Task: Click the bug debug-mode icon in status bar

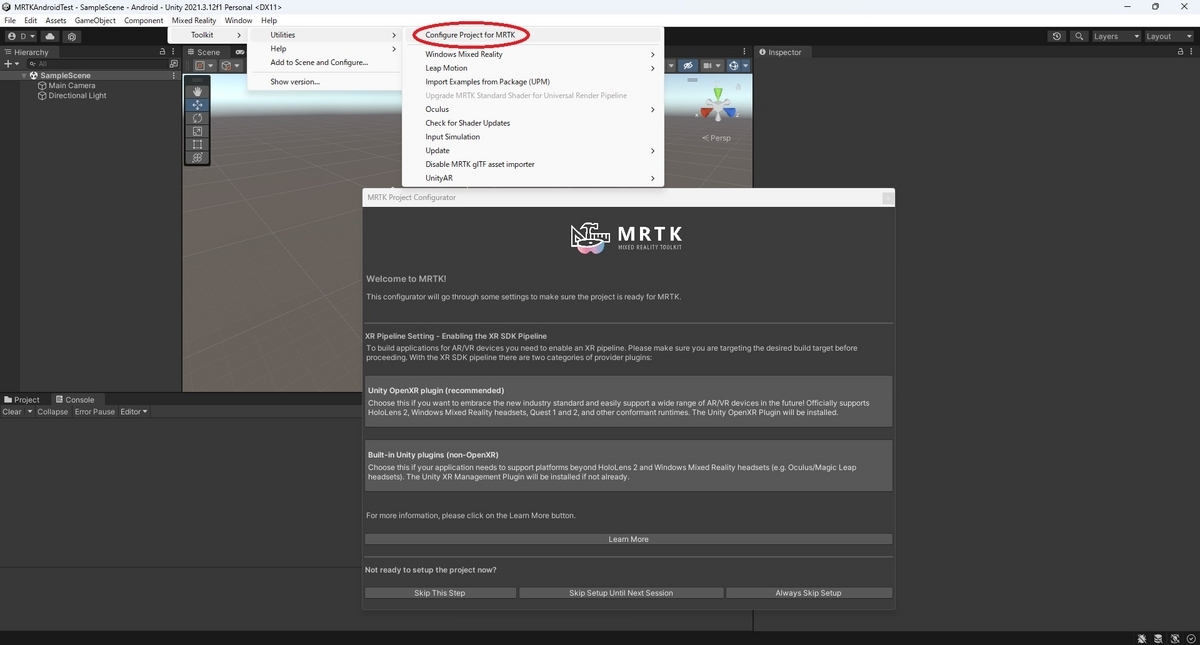Action: click(x=1142, y=637)
